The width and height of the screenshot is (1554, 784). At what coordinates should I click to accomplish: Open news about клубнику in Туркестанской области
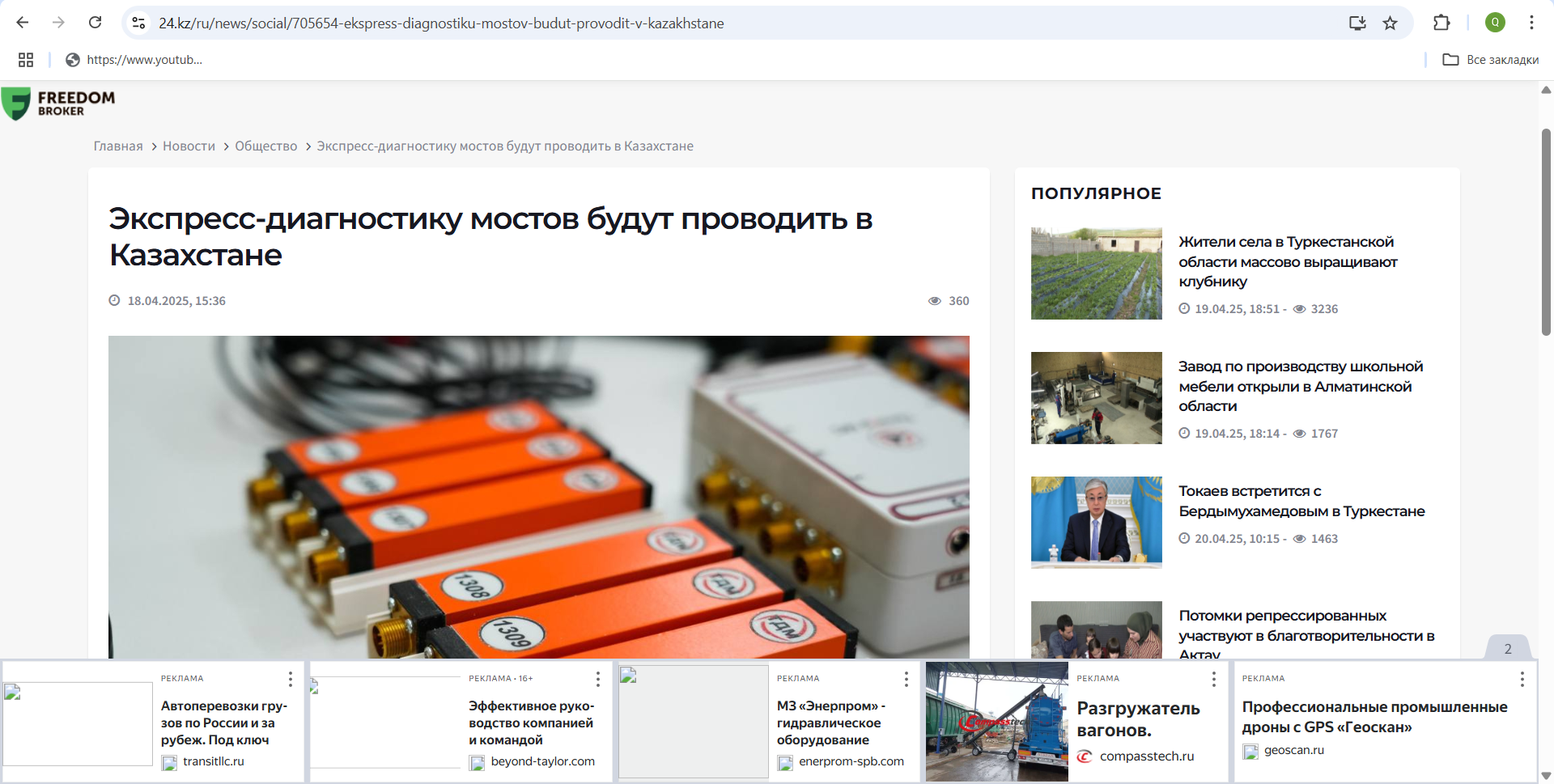coord(1288,261)
